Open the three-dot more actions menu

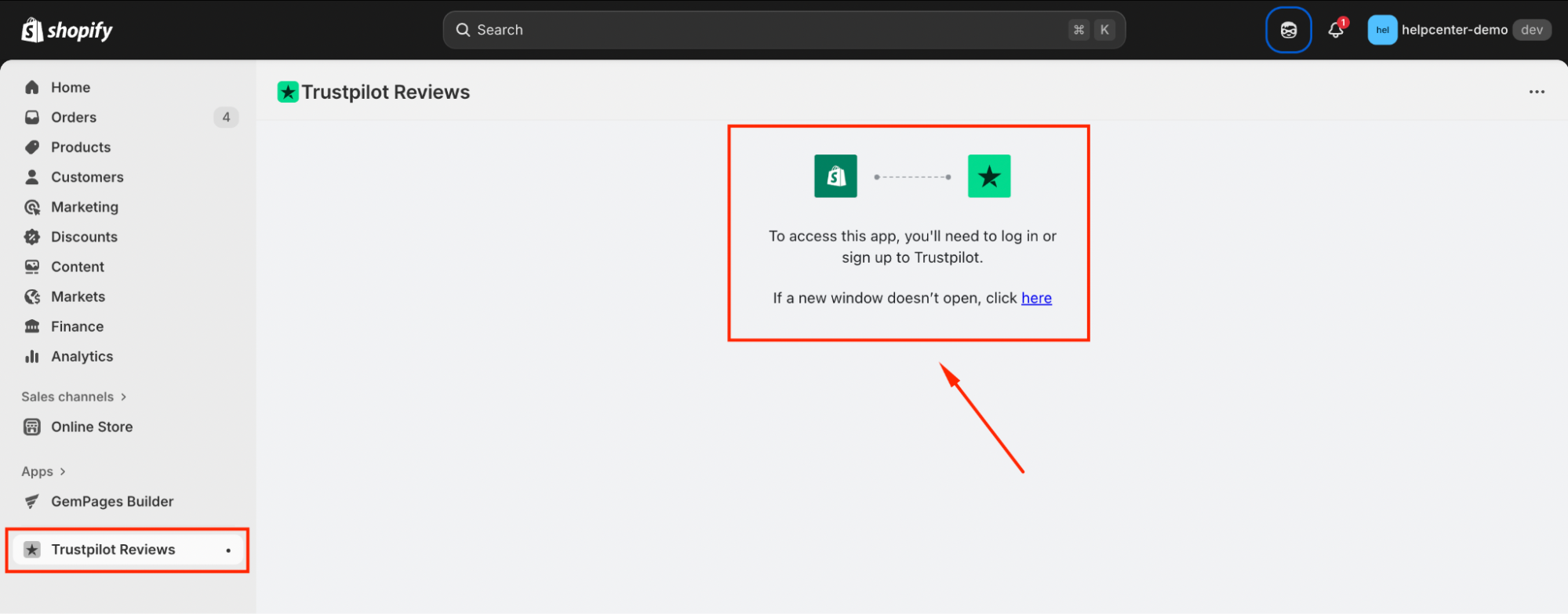pyautogui.click(x=1536, y=92)
